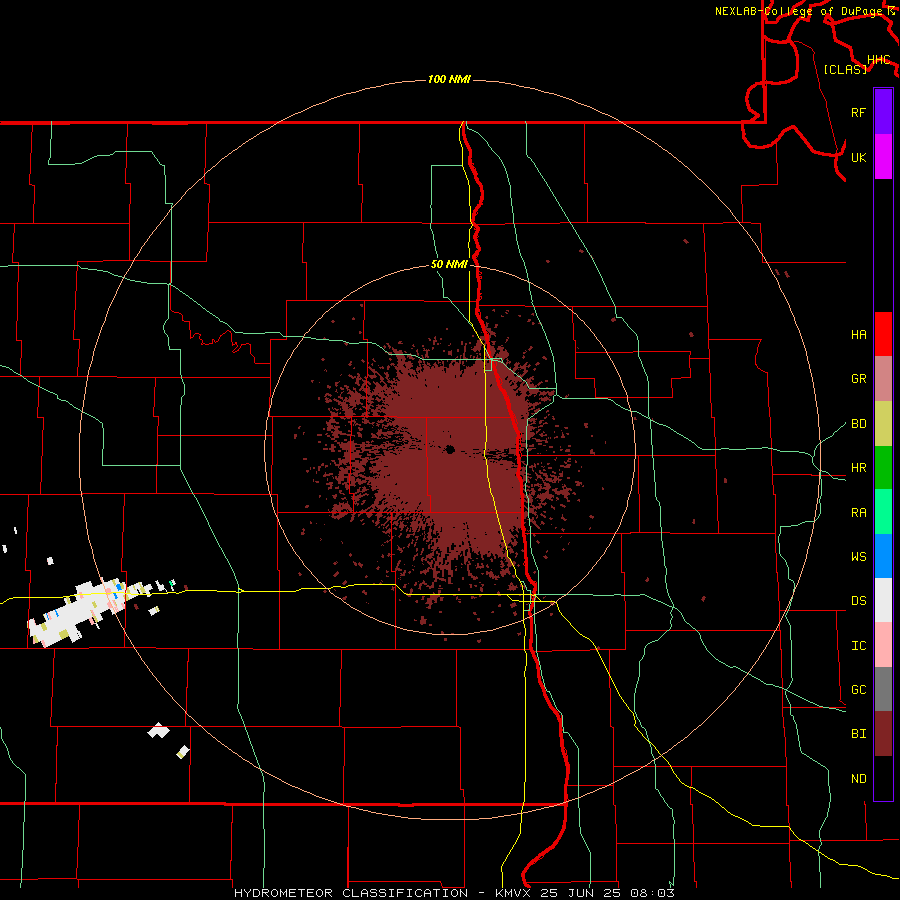This screenshot has height=900, width=900.
Task: Click the GR legend label
Action: coord(858,379)
